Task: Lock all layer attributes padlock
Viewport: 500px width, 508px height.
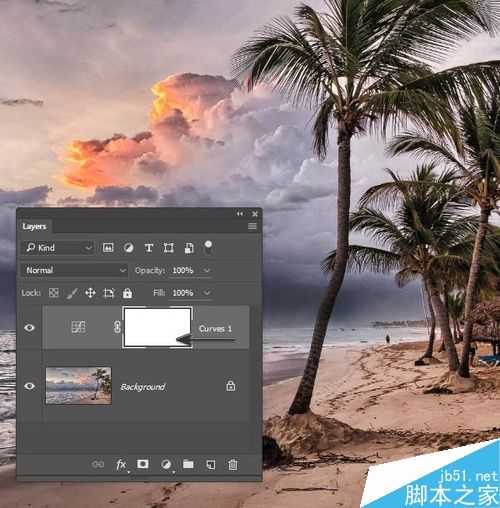Action: click(x=127, y=293)
